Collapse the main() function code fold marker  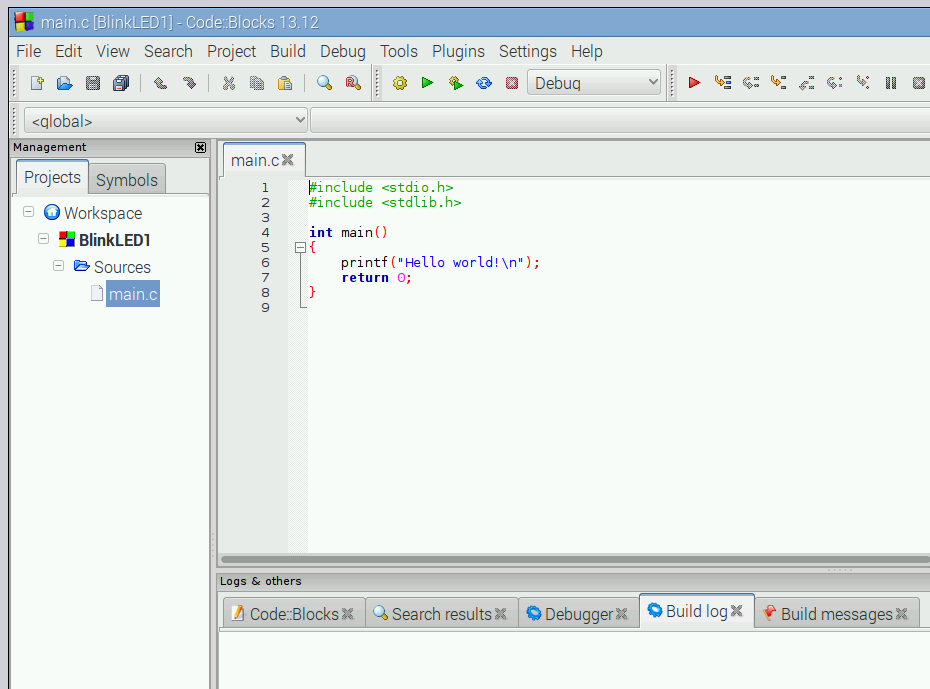[301, 247]
